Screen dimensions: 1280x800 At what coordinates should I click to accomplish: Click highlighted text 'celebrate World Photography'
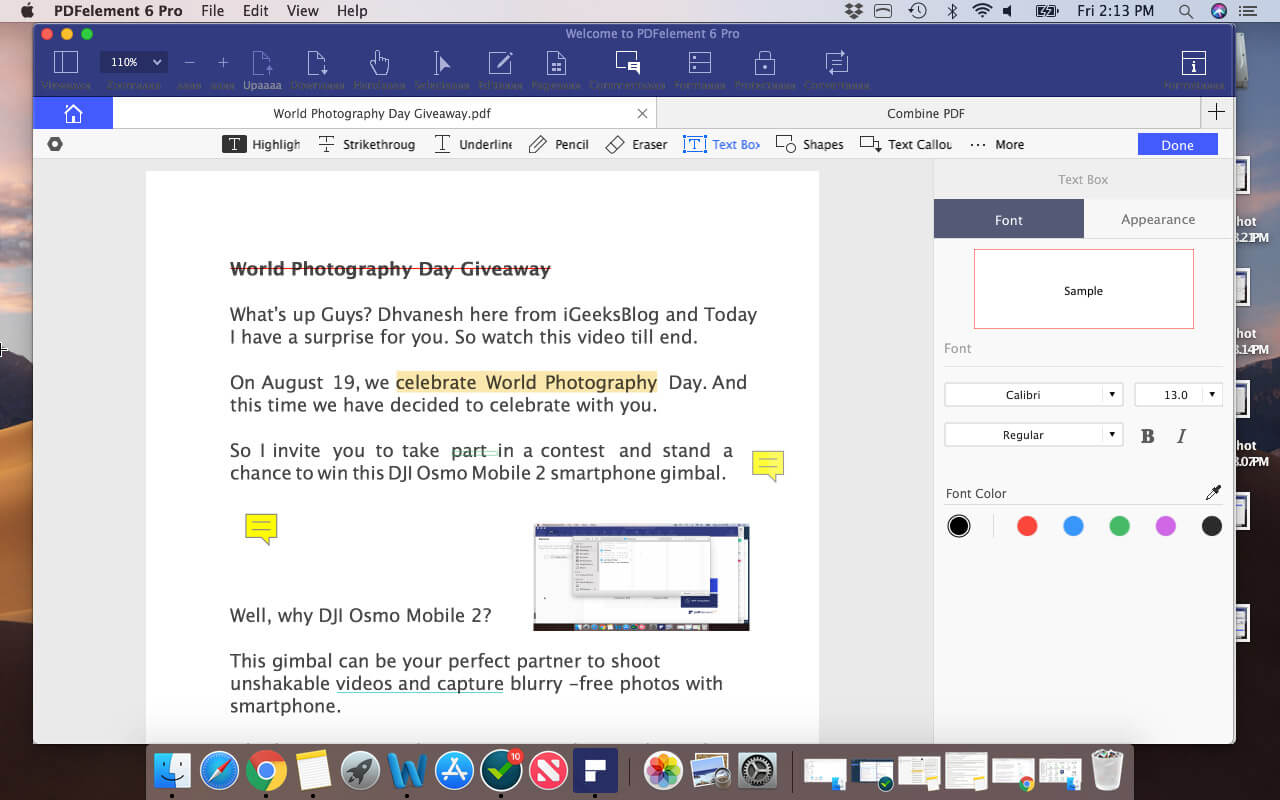526,382
